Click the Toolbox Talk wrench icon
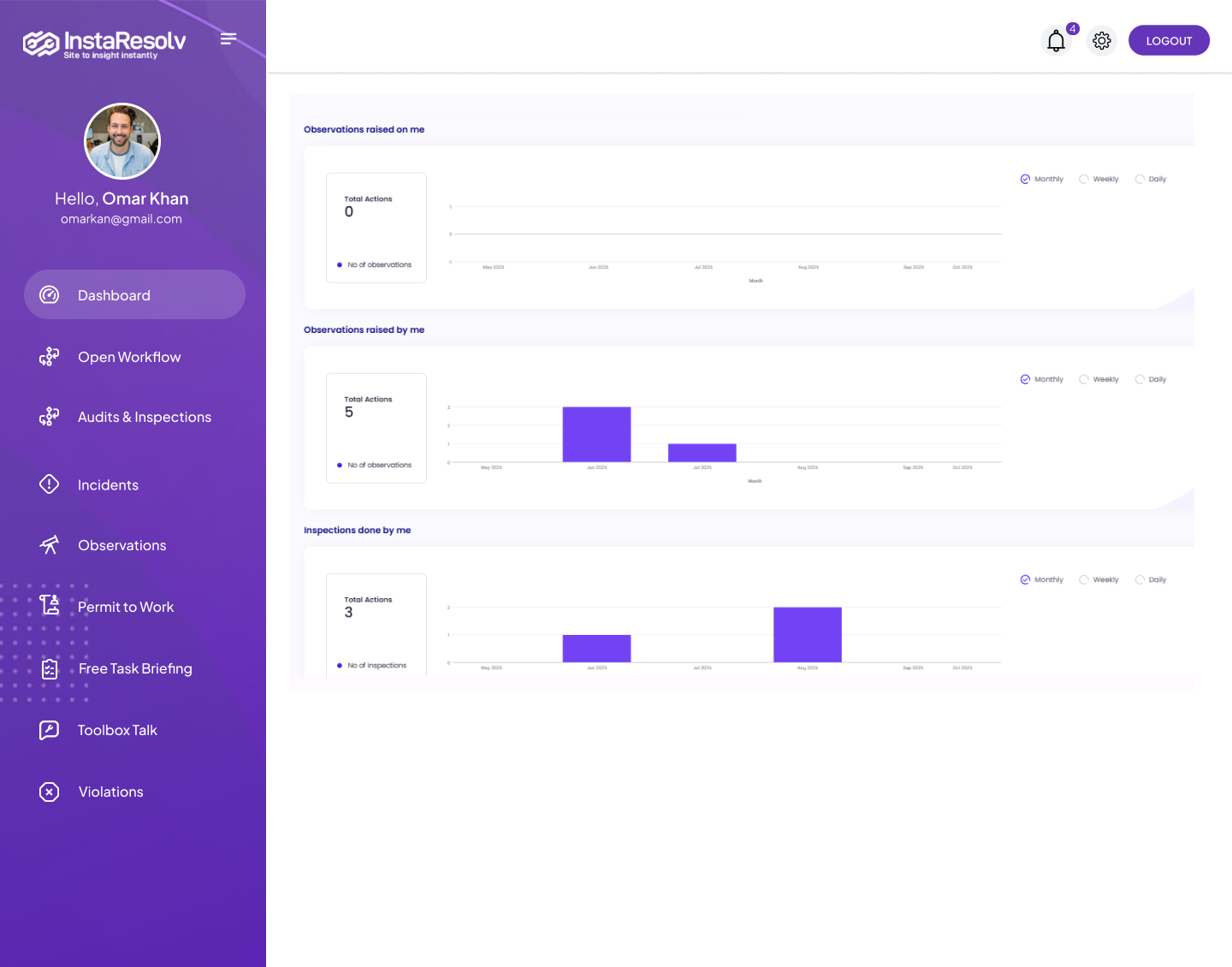Screen dimensions: 1232x967 50,730
